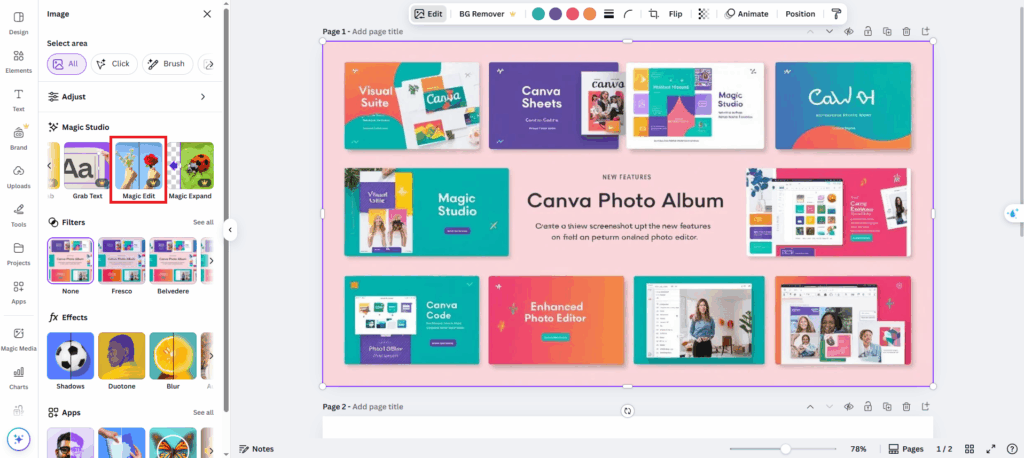Select the Click area option

click(114, 64)
